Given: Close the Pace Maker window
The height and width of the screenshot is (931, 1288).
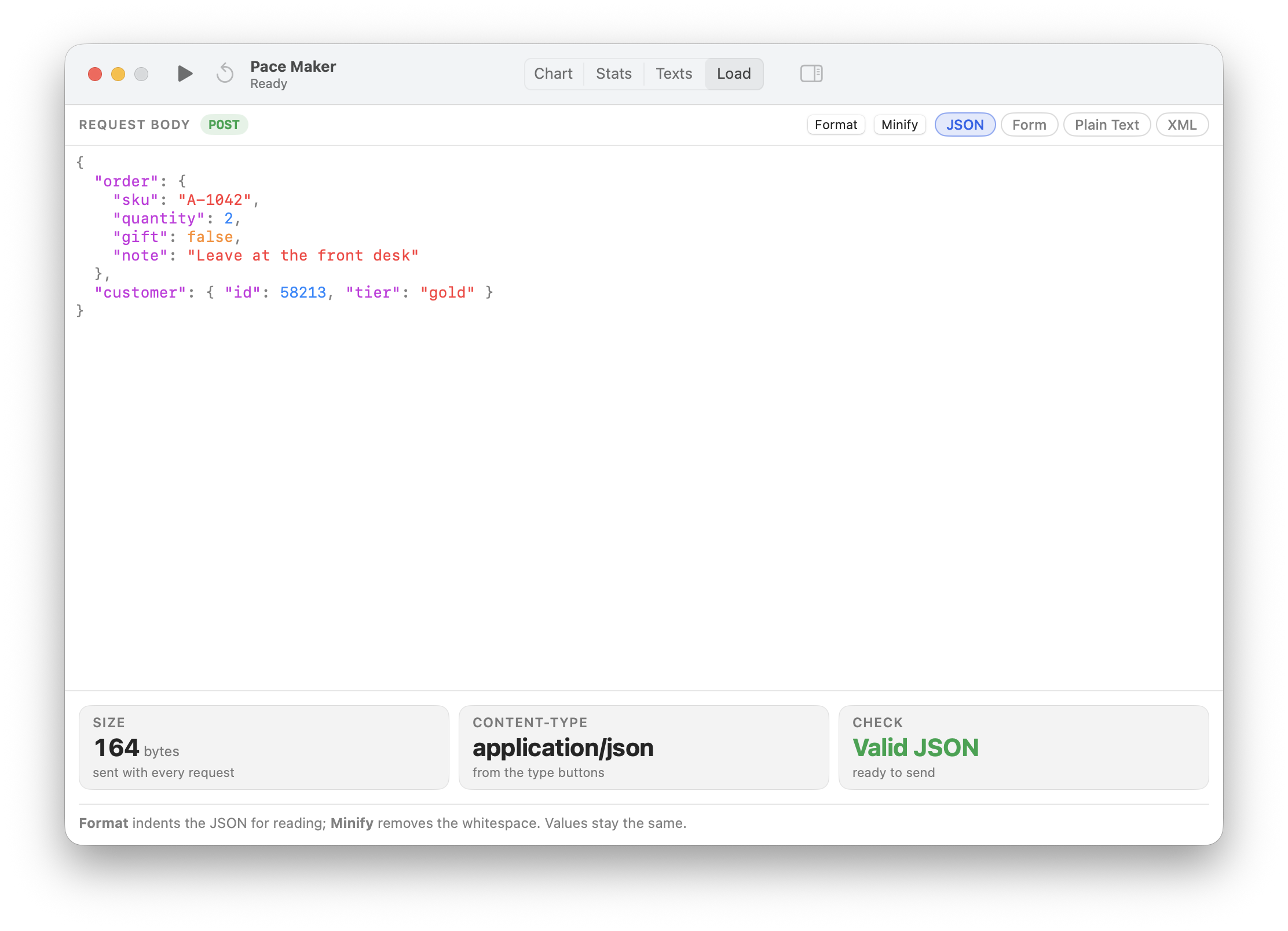Looking at the screenshot, I should click(x=95, y=74).
